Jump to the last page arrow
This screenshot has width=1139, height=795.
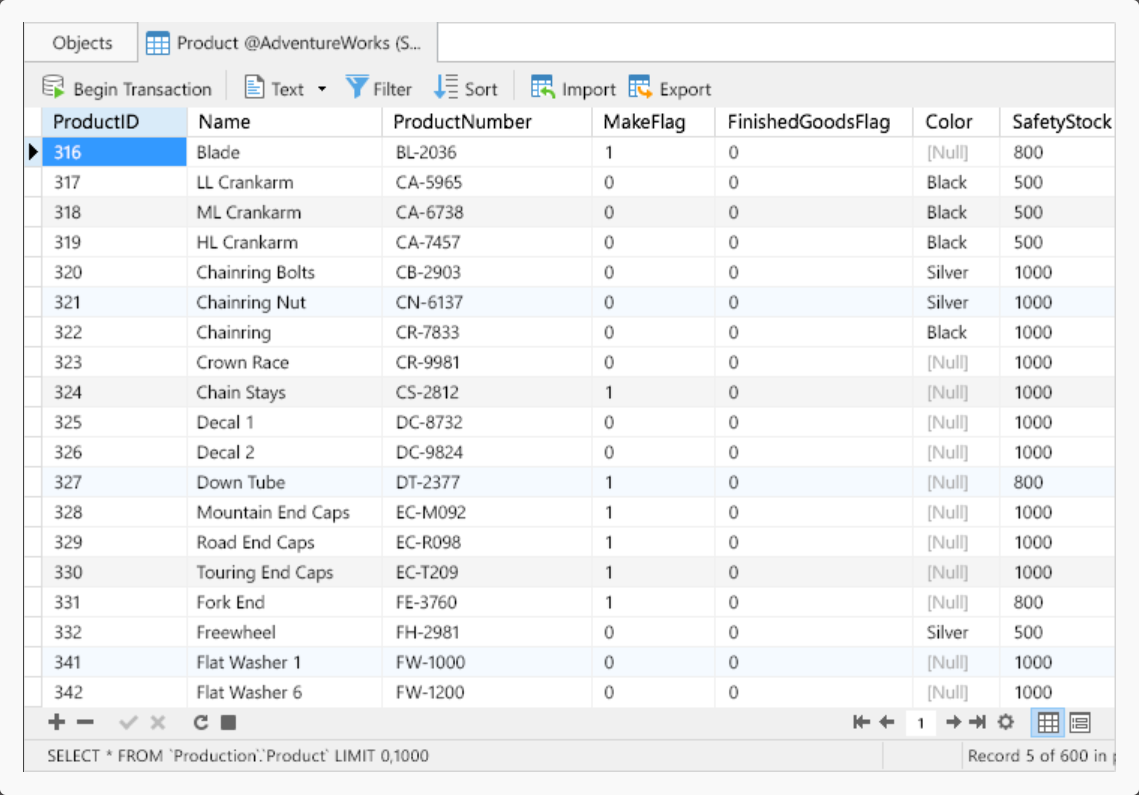click(x=978, y=722)
